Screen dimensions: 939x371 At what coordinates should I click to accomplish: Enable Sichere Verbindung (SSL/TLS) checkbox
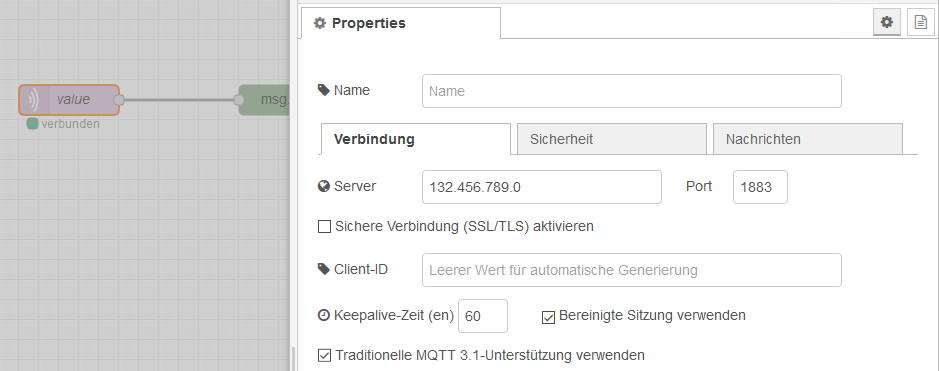tap(324, 227)
